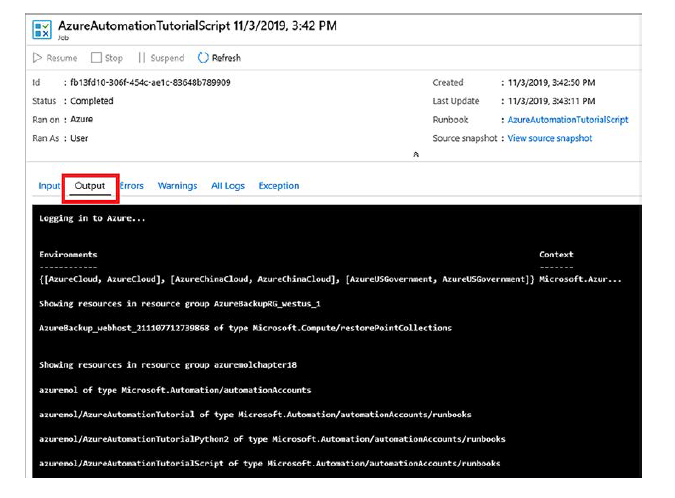675x498 pixels.
Task: Open the All Logs tab
Action: [x=228, y=186]
